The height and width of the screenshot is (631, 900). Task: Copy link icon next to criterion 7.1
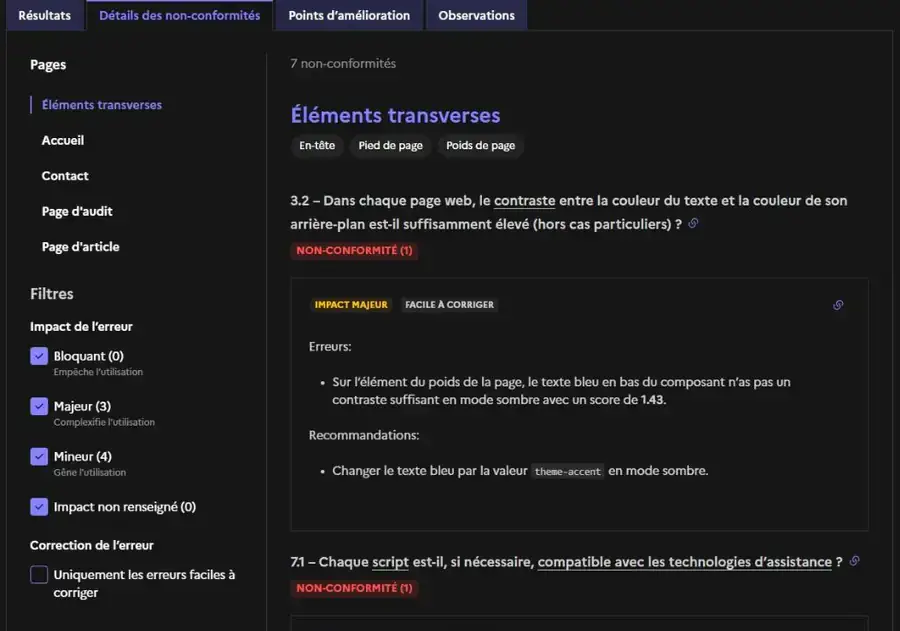pos(855,561)
